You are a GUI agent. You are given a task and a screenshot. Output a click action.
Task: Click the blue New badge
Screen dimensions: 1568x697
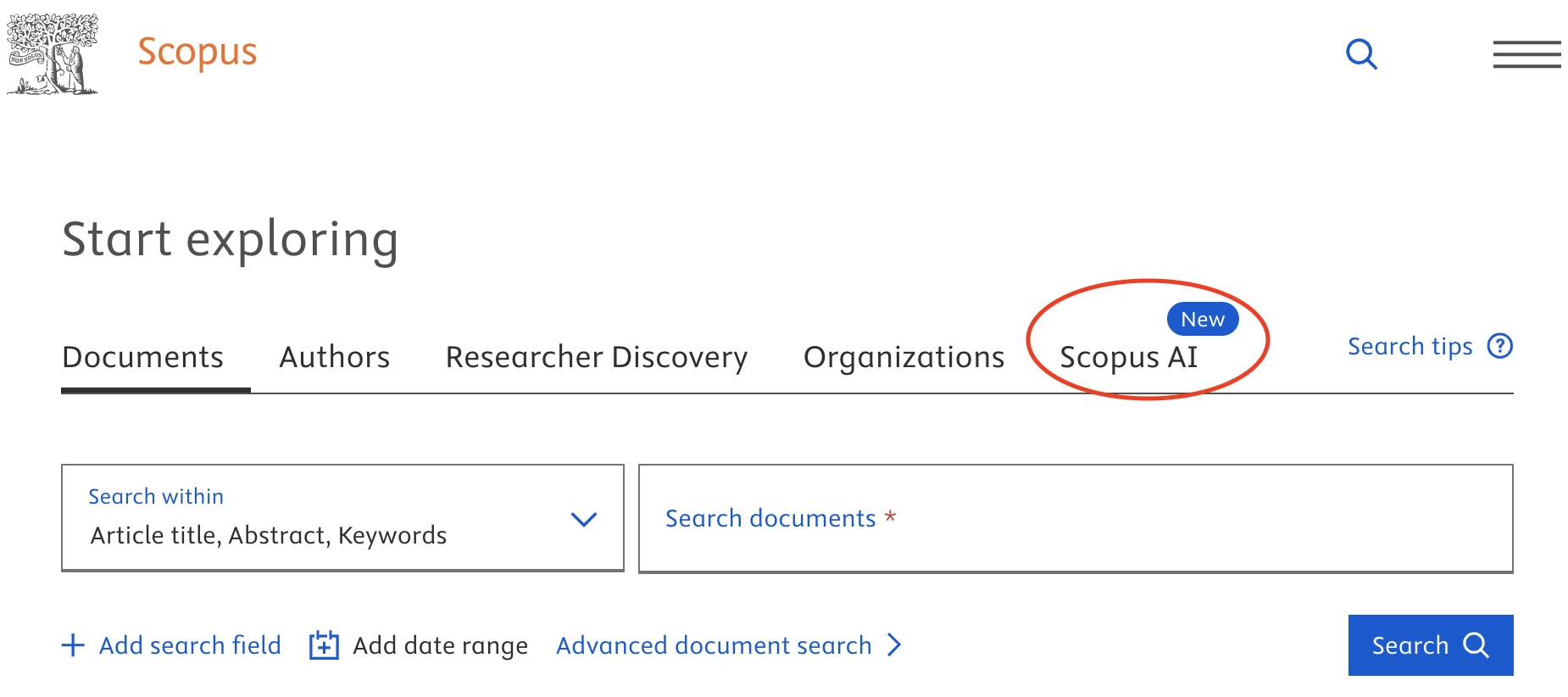pos(1203,320)
